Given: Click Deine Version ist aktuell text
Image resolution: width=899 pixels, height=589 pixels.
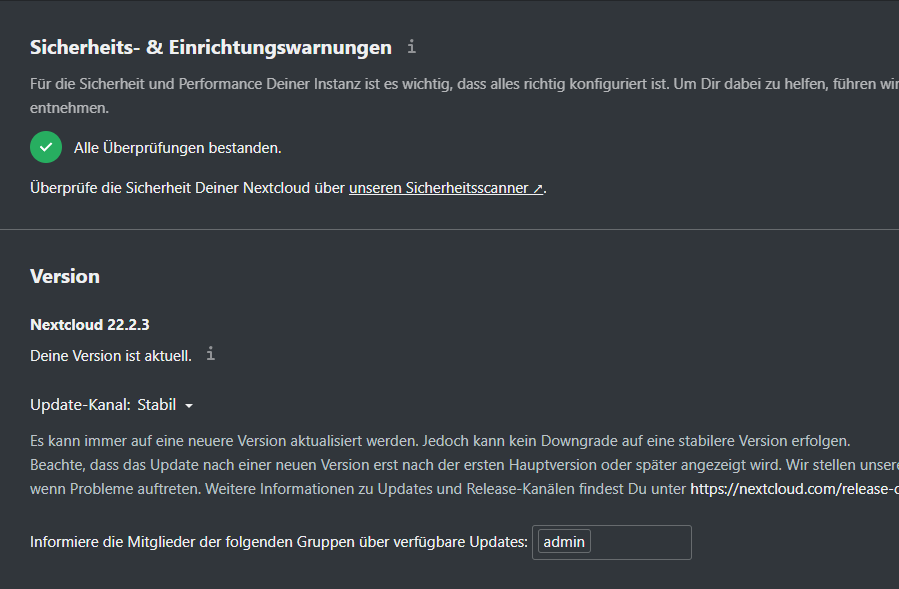Looking at the screenshot, I should click(111, 356).
